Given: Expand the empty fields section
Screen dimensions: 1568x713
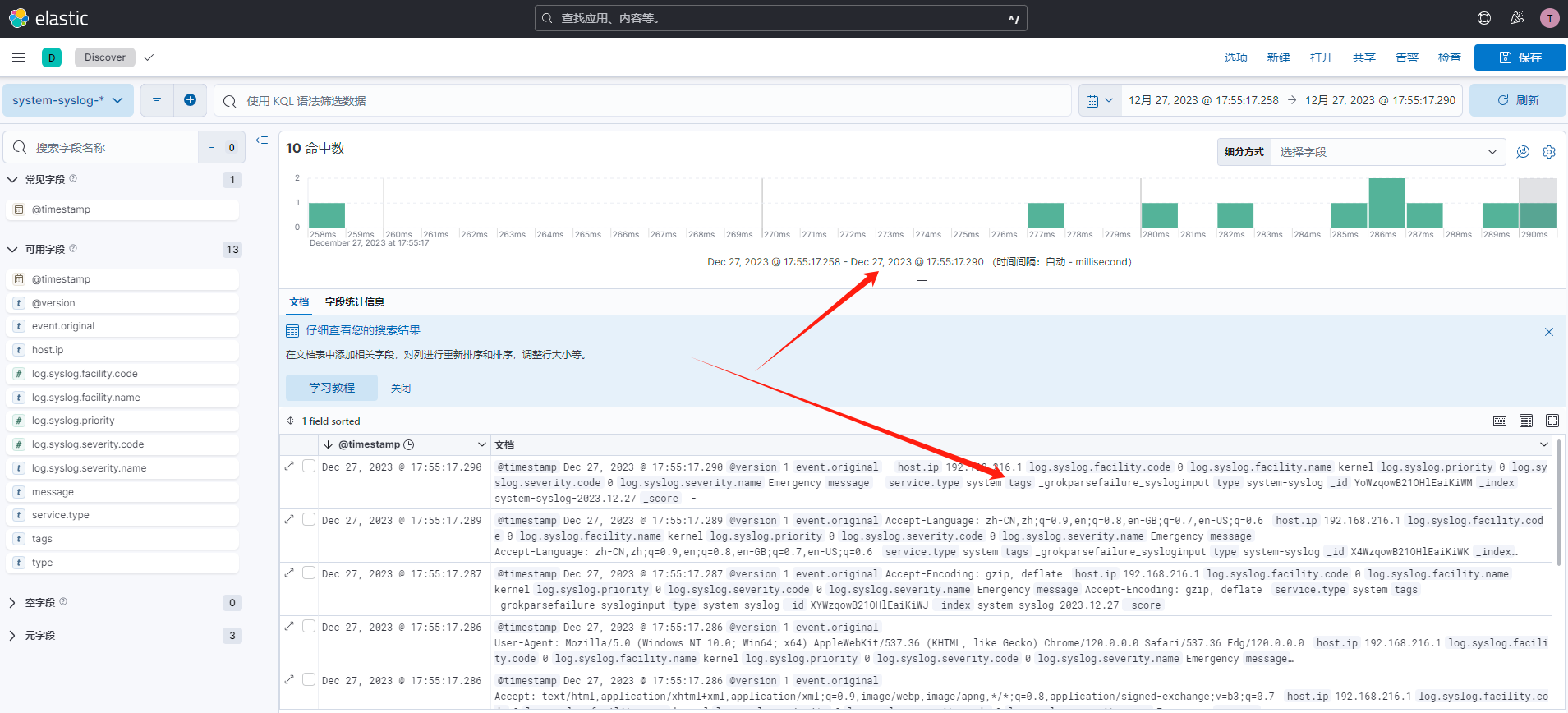Looking at the screenshot, I should pos(12,603).
